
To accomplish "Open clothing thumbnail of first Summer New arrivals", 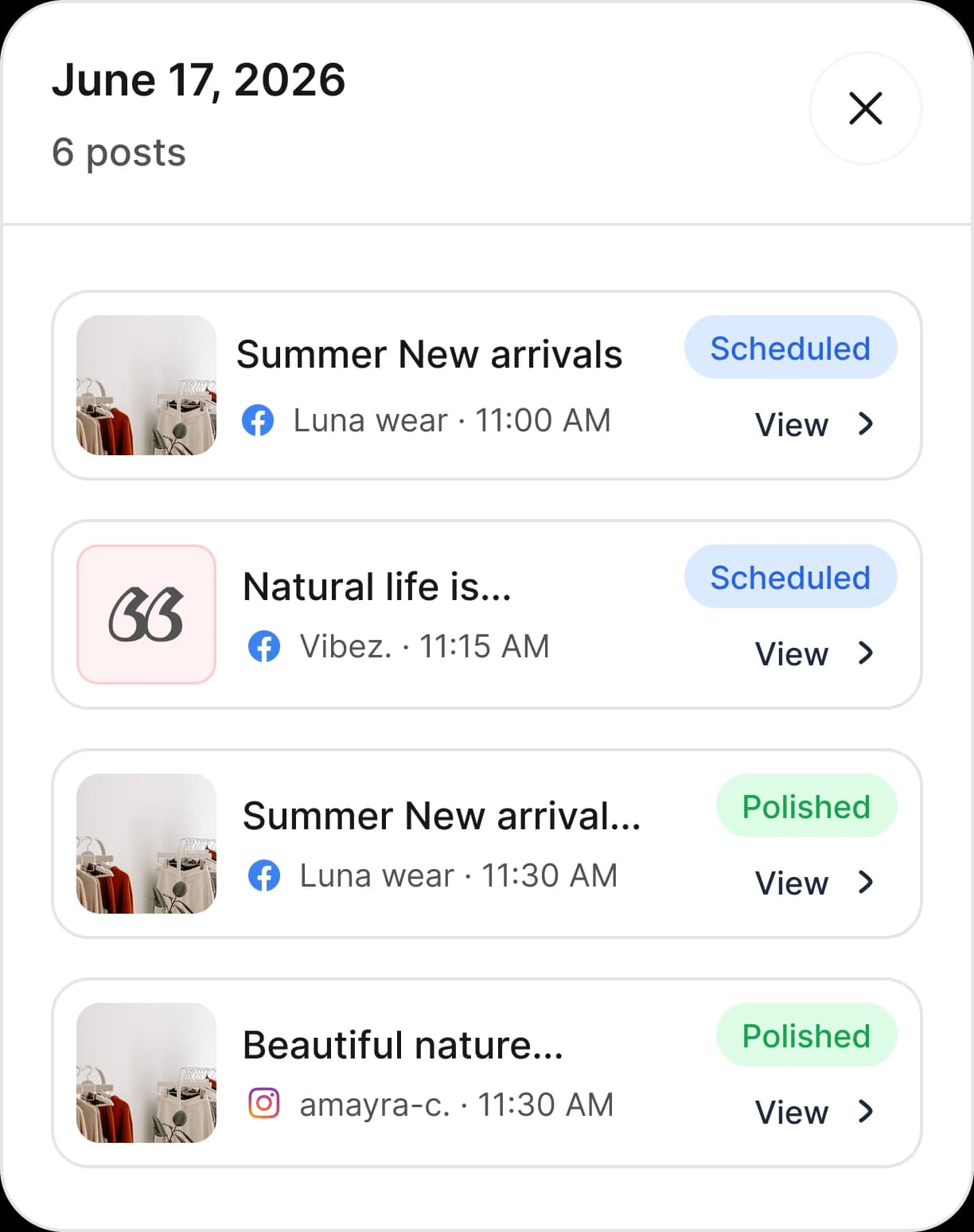I will pyautogui.click(x=146, y=385).
